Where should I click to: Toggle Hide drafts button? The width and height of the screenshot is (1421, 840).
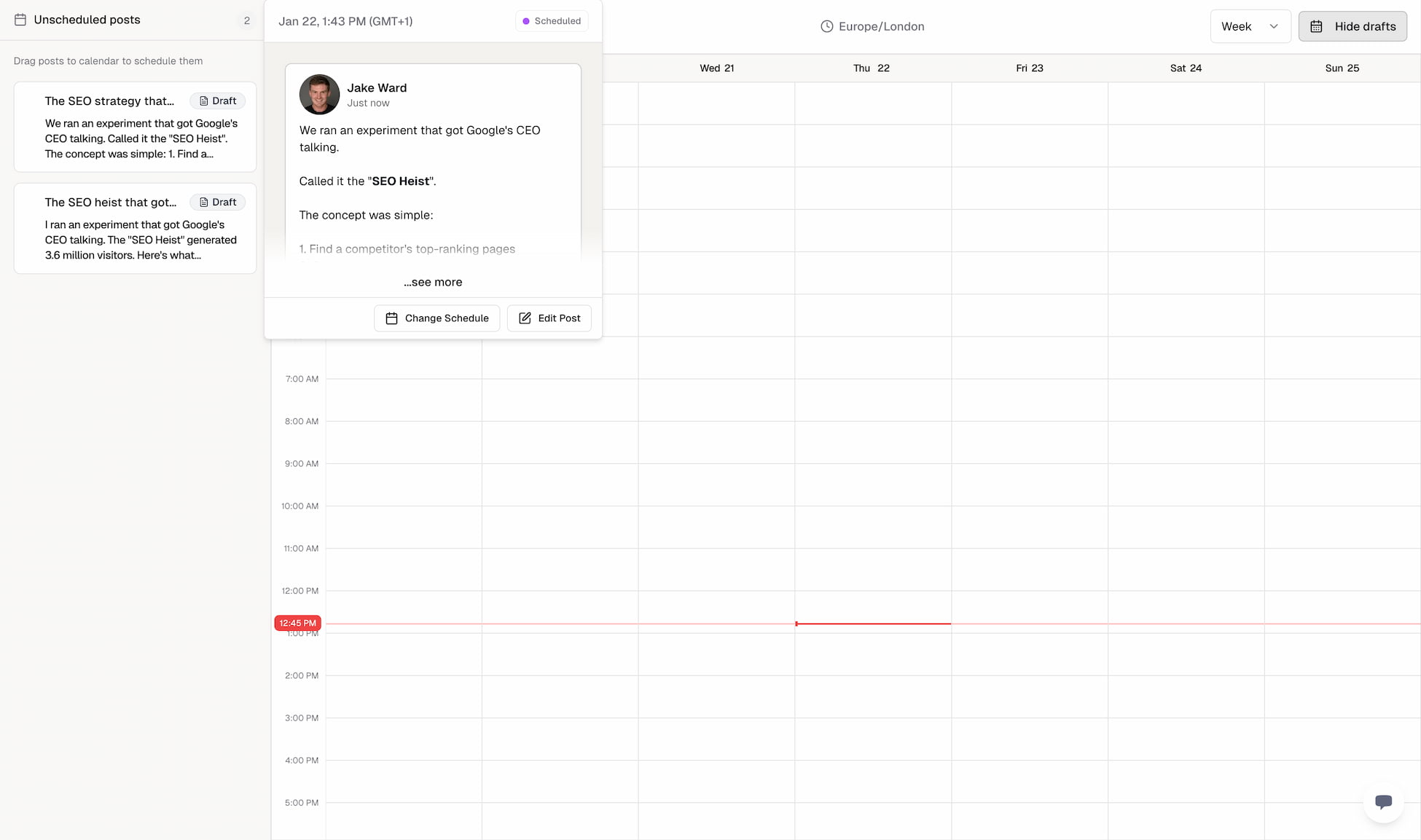1353,26
